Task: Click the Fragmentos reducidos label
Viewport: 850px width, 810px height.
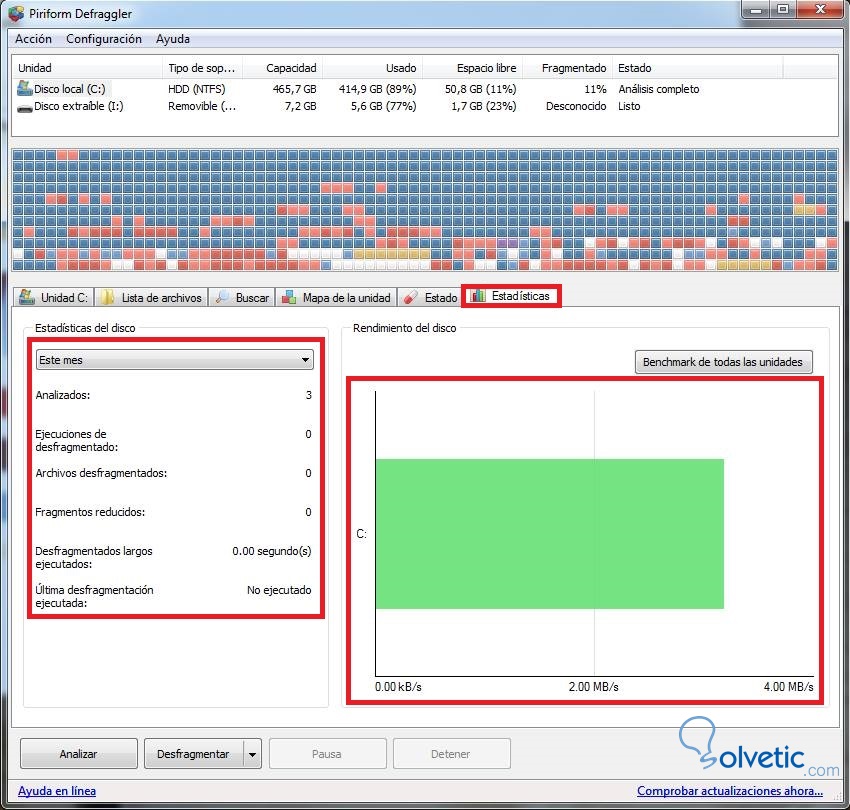Action: point(90,512)
